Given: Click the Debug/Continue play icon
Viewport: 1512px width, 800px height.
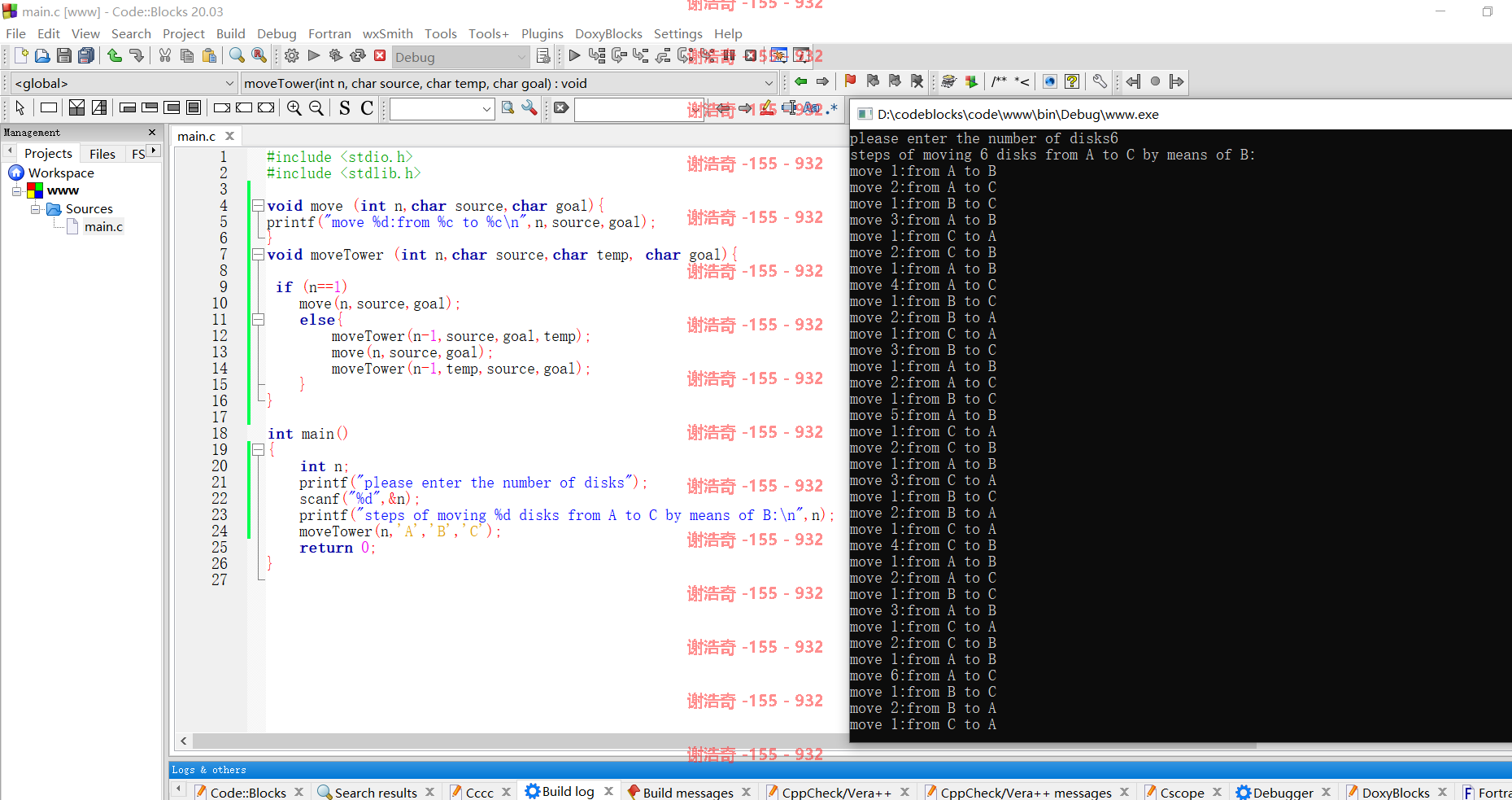Looking at the screenshot, I should click(574, 55).
